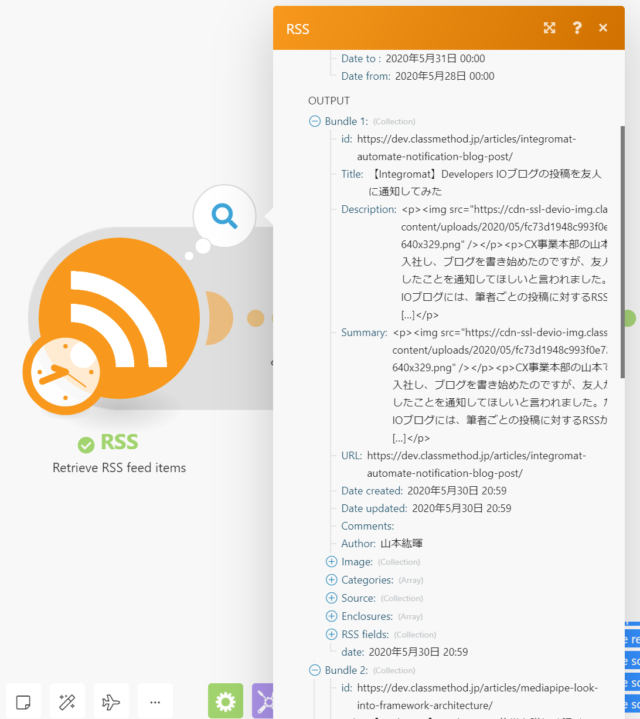This screenshot has height=719, width=640.
Task: Click the Bundle 1 id URL value
Action: pos(466,148)
